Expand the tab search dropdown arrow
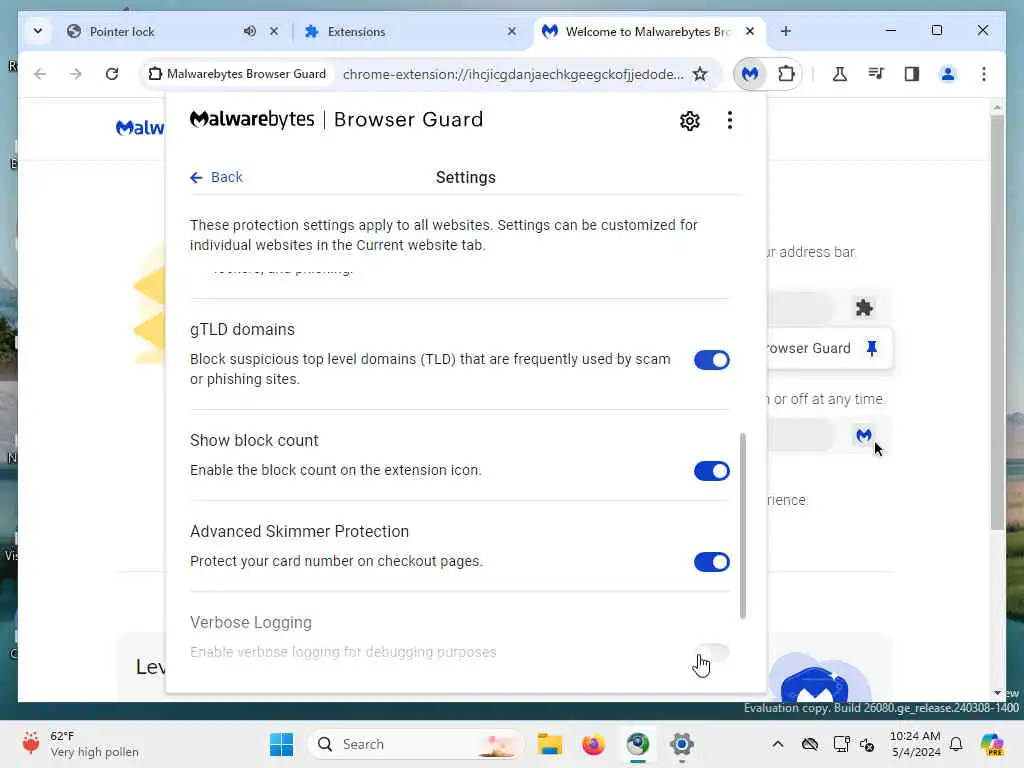 (38, 31)
